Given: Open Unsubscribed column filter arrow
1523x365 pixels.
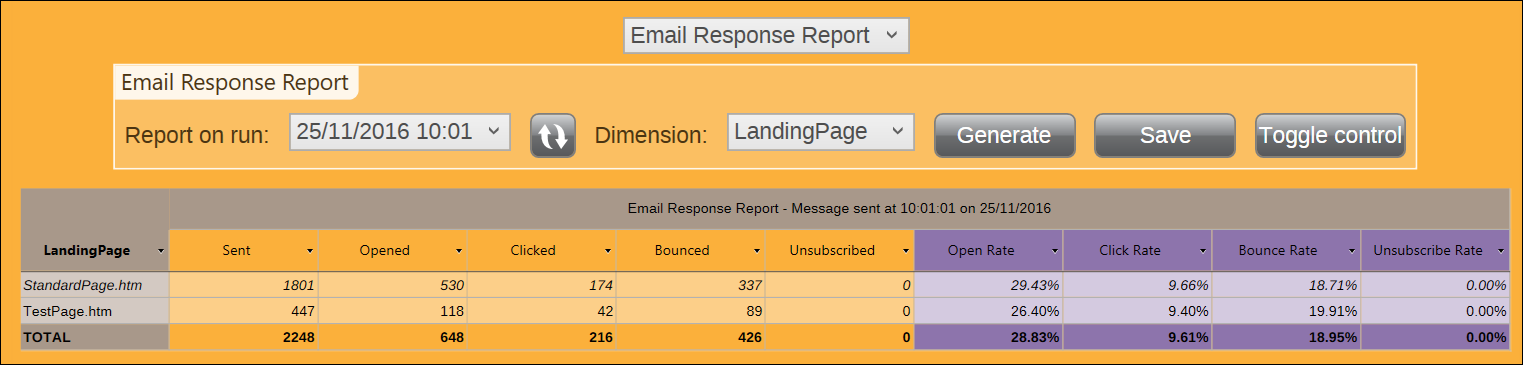Looking at the screenshot, I should click(x=906, y=251).
